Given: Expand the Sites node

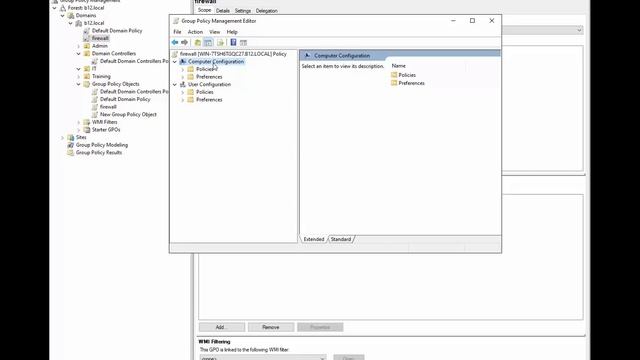Looking at the screenshot, I should coord(63,138).
